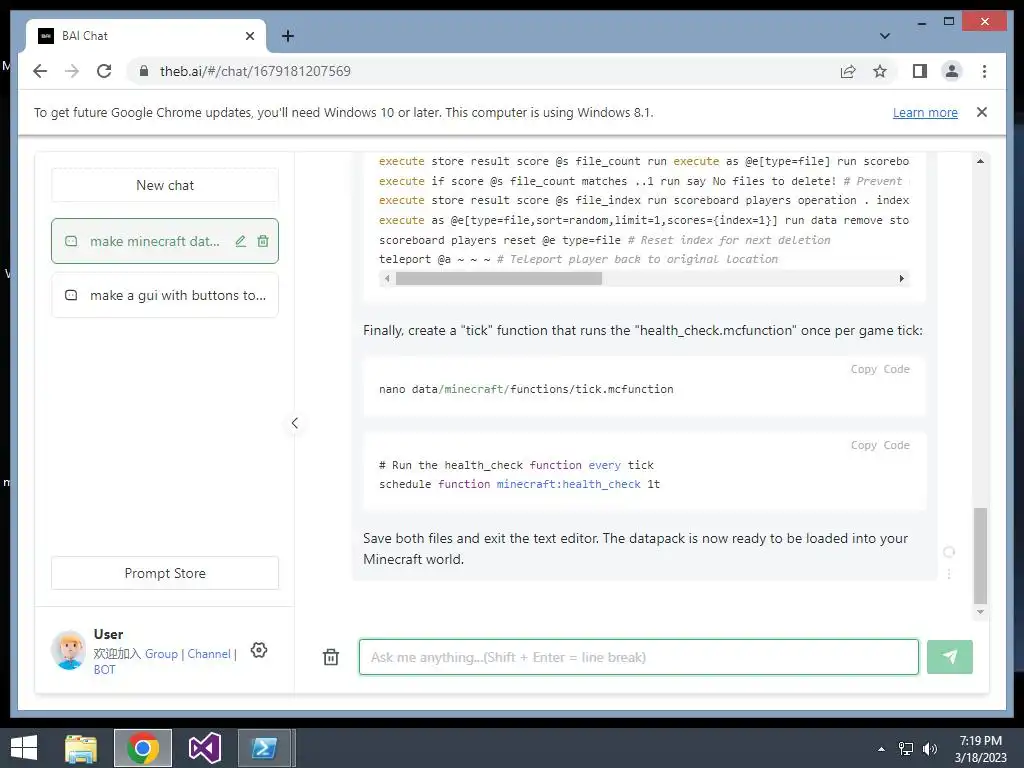The width and height of the screenshot is (1024, 768).
Task: Open the Learn more link
Action: [x=925, y=112]
